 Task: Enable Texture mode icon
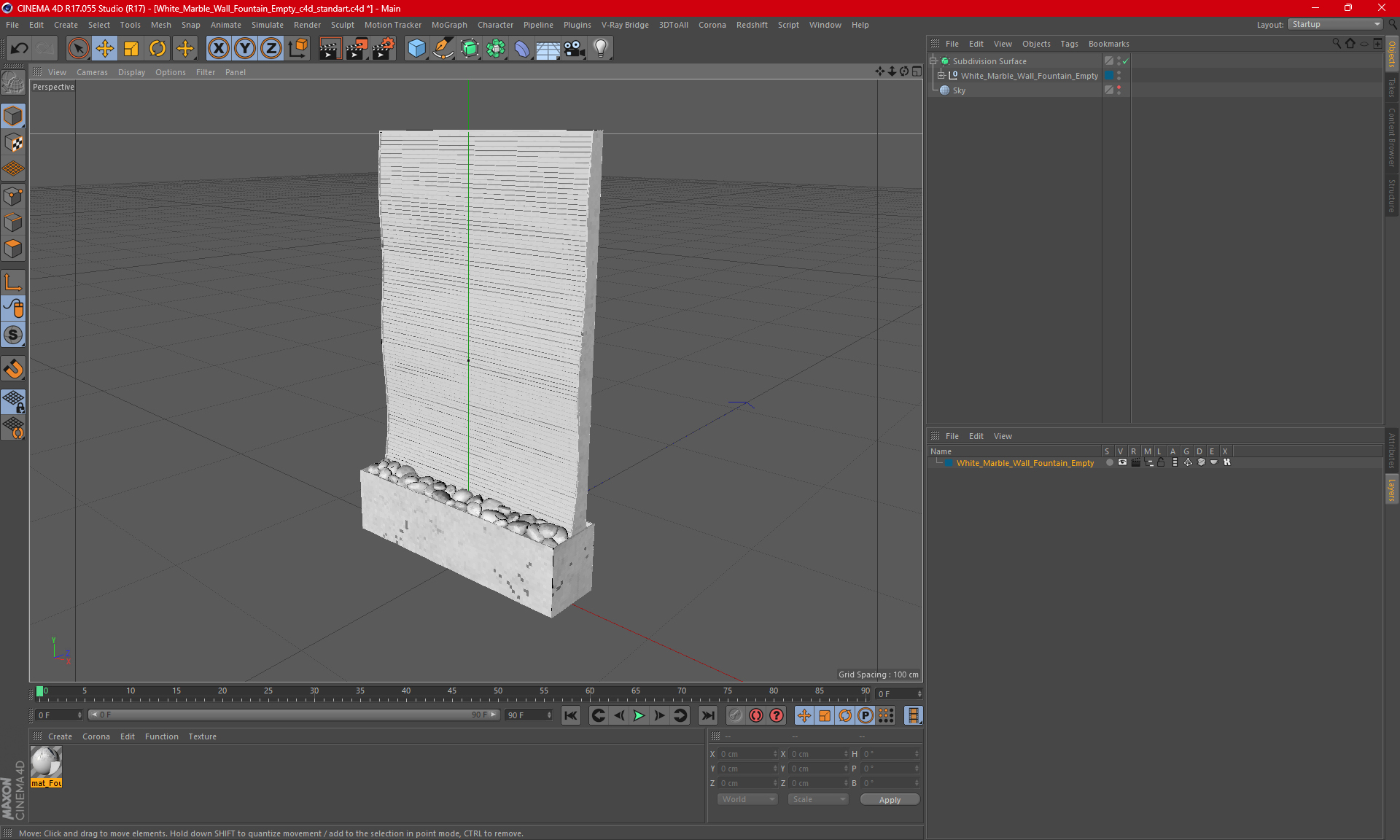[14, 142]
